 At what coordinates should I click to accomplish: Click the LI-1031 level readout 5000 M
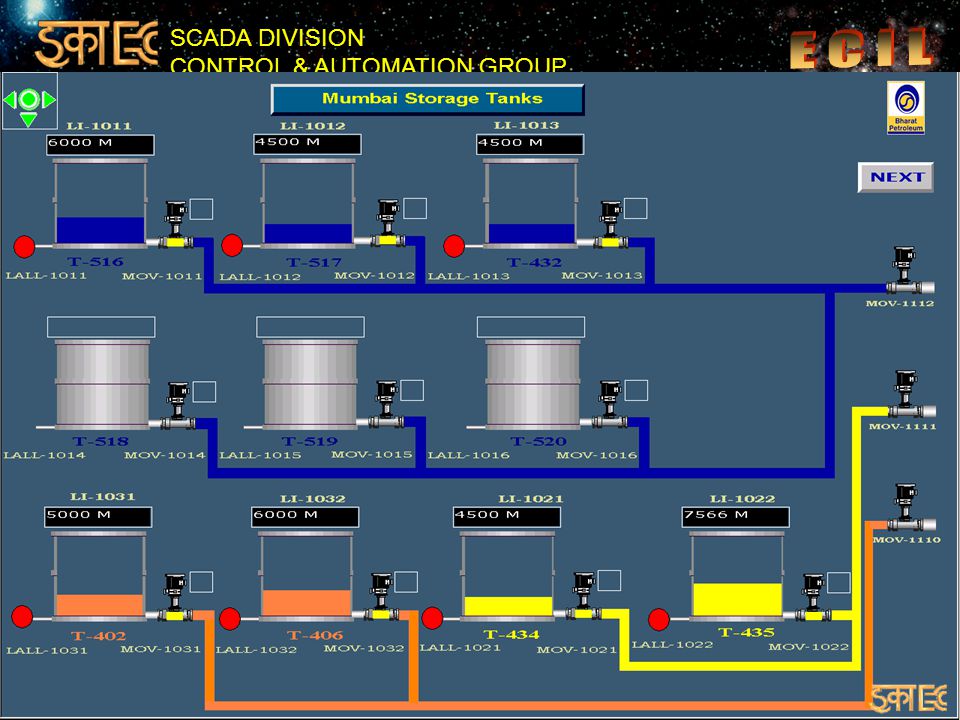click(x=98, y=517)
